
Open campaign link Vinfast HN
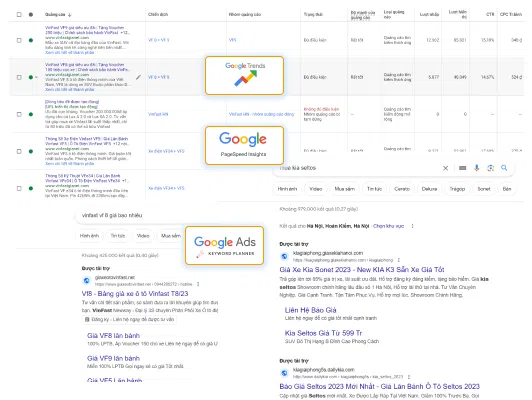[158, 114]
